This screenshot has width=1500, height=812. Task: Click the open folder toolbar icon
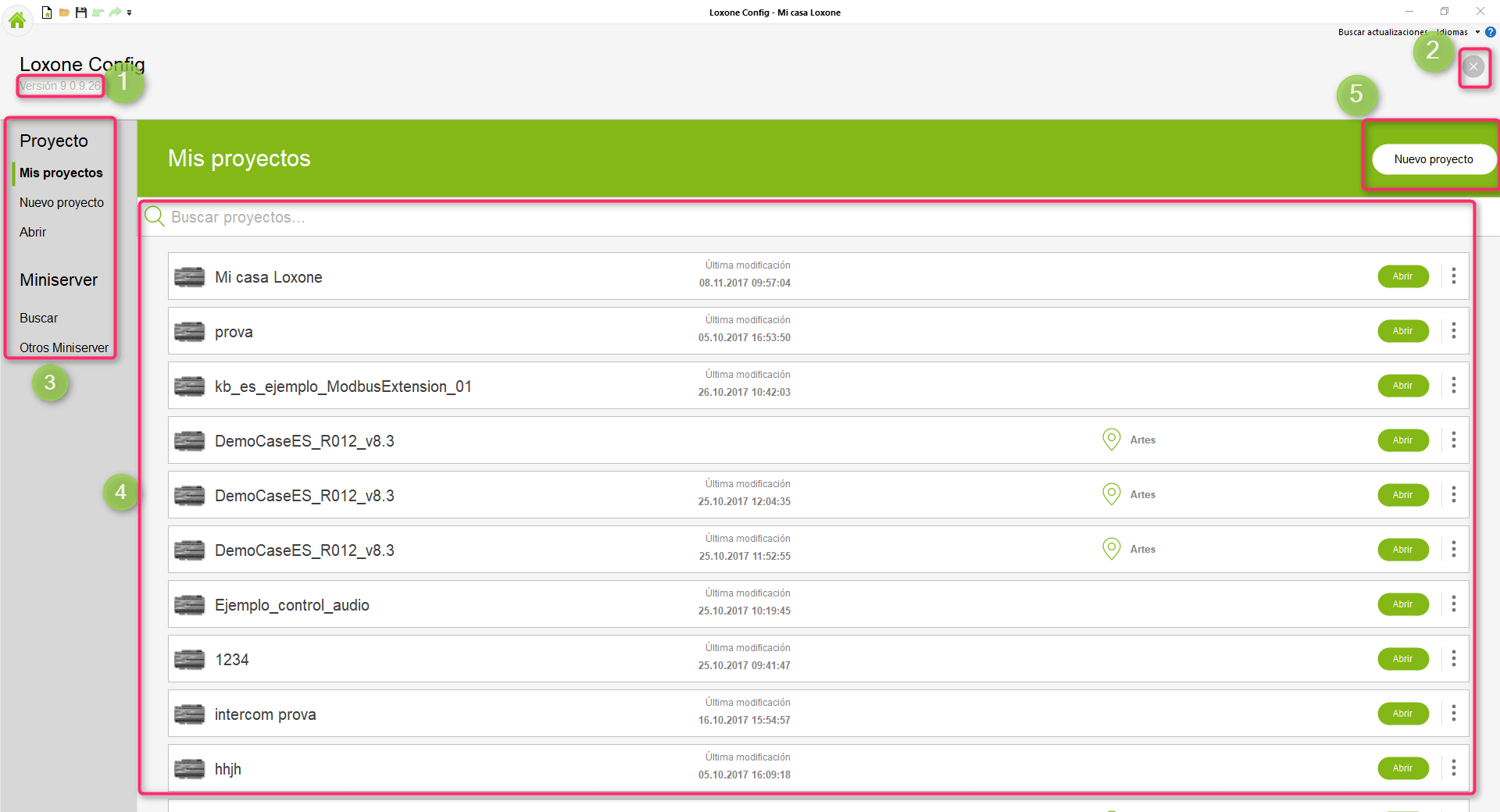coord(64,12)
